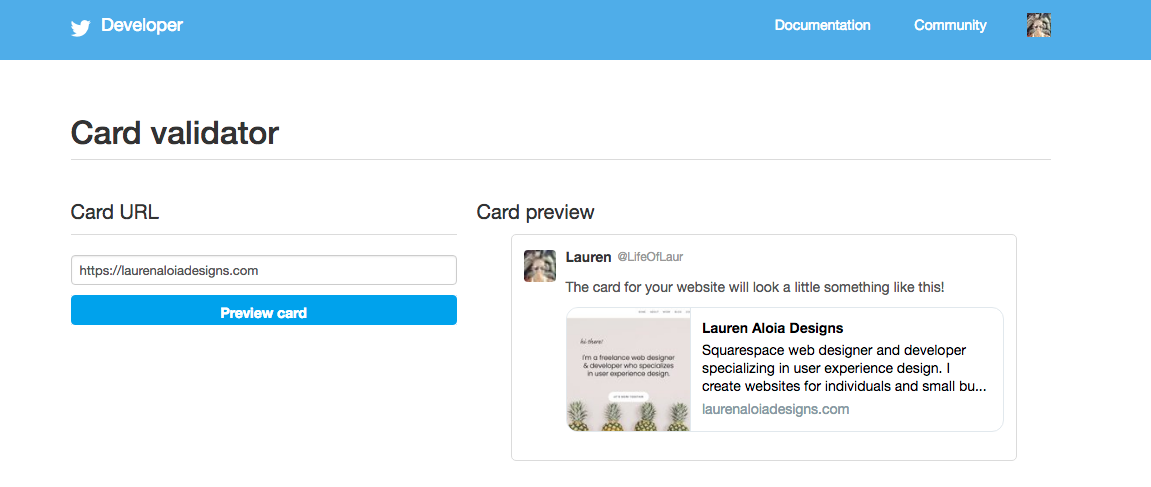This screenshot has width=1151, height=487.
Task: Click the pineapple website thumbnail image
Action: click(x=628, y=369)
